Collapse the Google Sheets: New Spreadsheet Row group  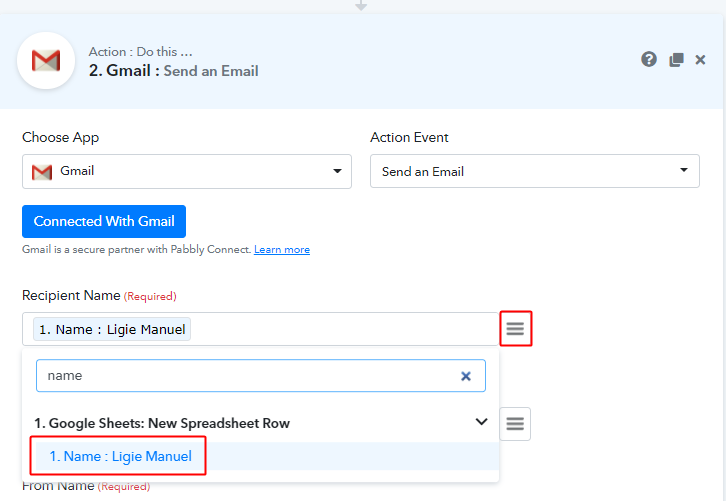[x=482, y=422]
